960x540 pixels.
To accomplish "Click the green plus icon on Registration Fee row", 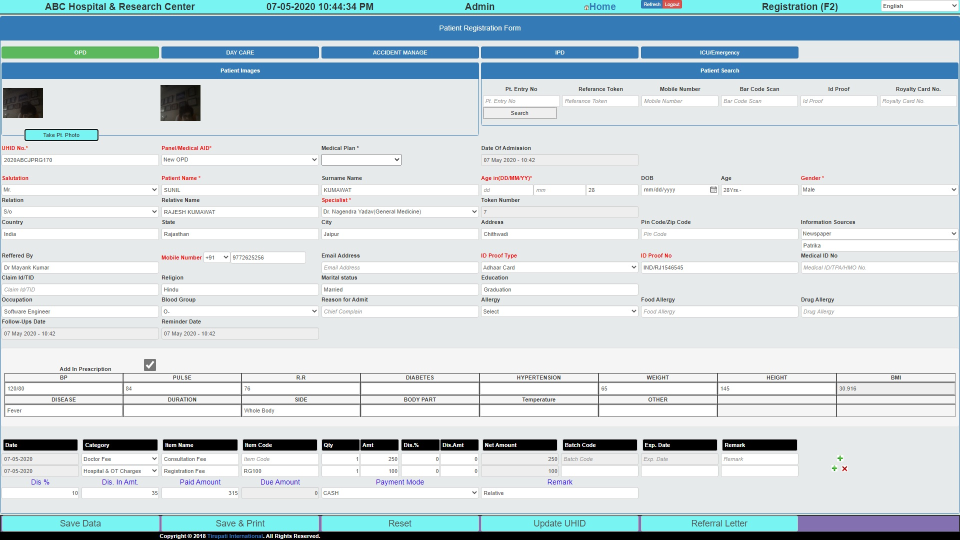I will pyautogui.click(x=834, y=468).
